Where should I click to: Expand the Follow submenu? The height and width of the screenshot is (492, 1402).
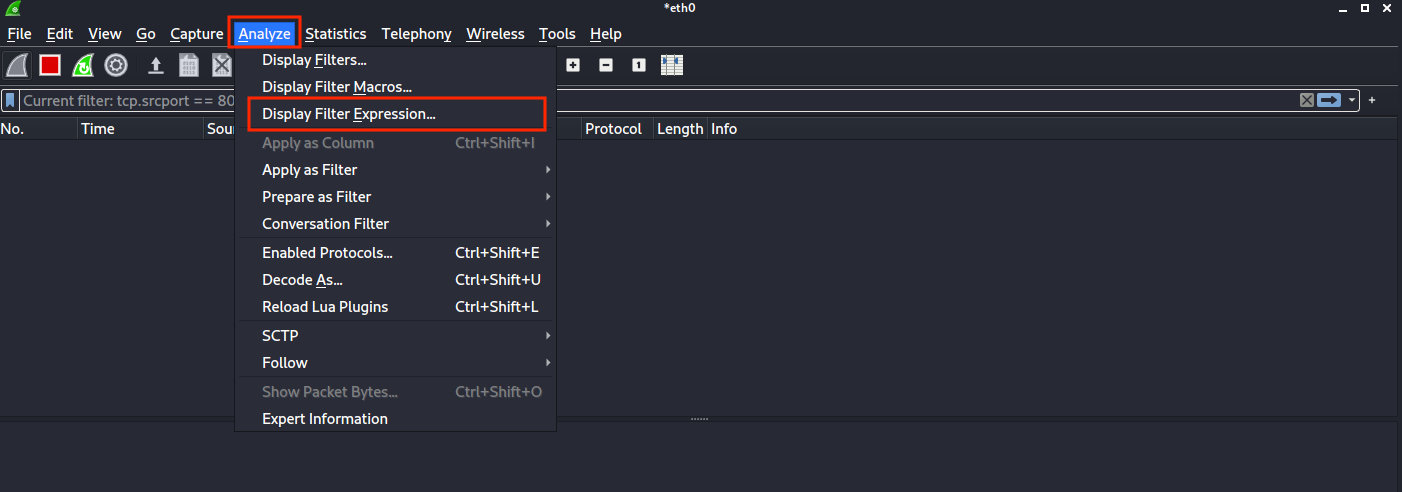tap(395, 363)
